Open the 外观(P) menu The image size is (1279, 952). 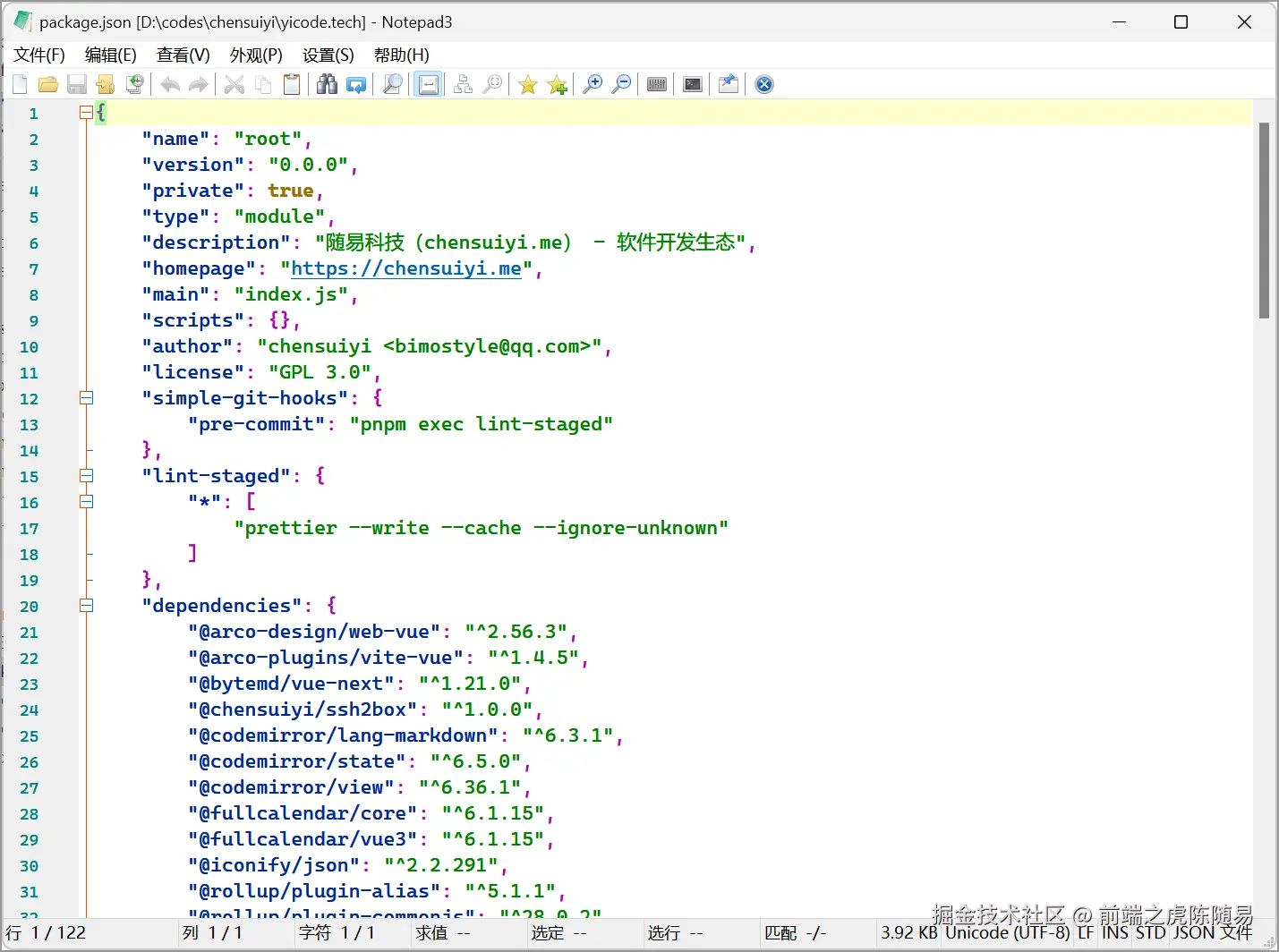point(256,55)
